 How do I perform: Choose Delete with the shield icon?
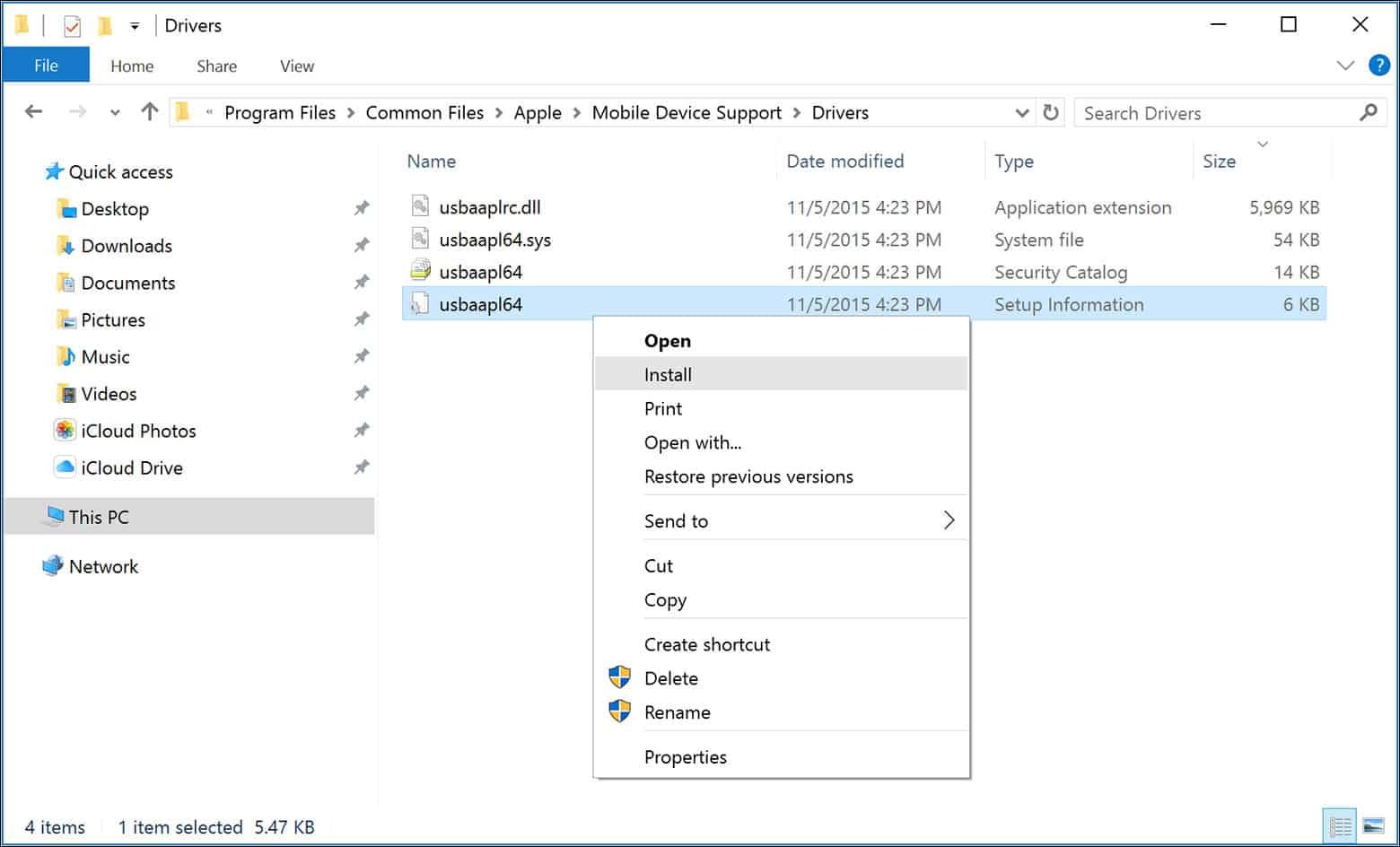click(781, 678)
